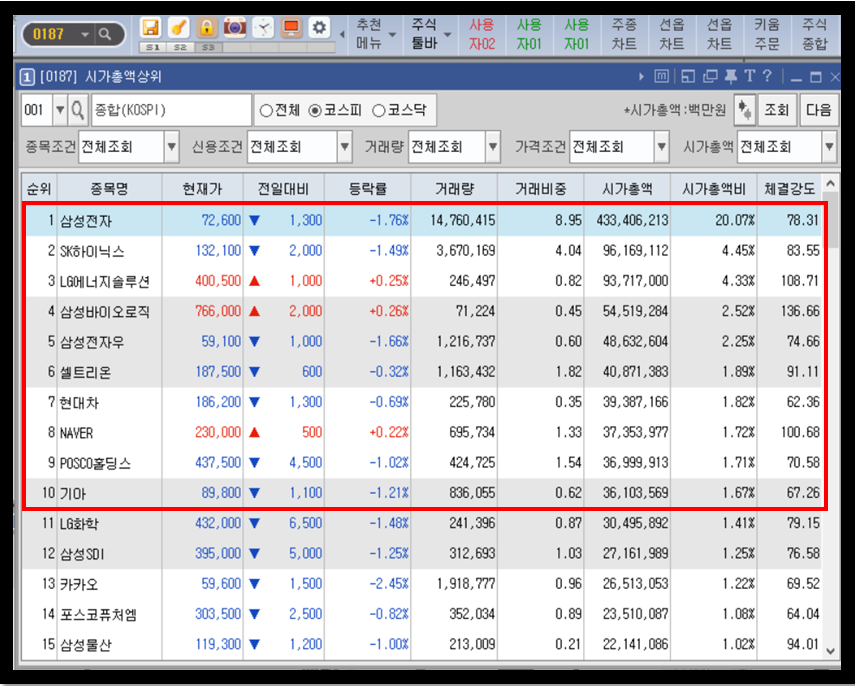Open settings with the gear icon
855x686 pixels.
coord(320,27)
